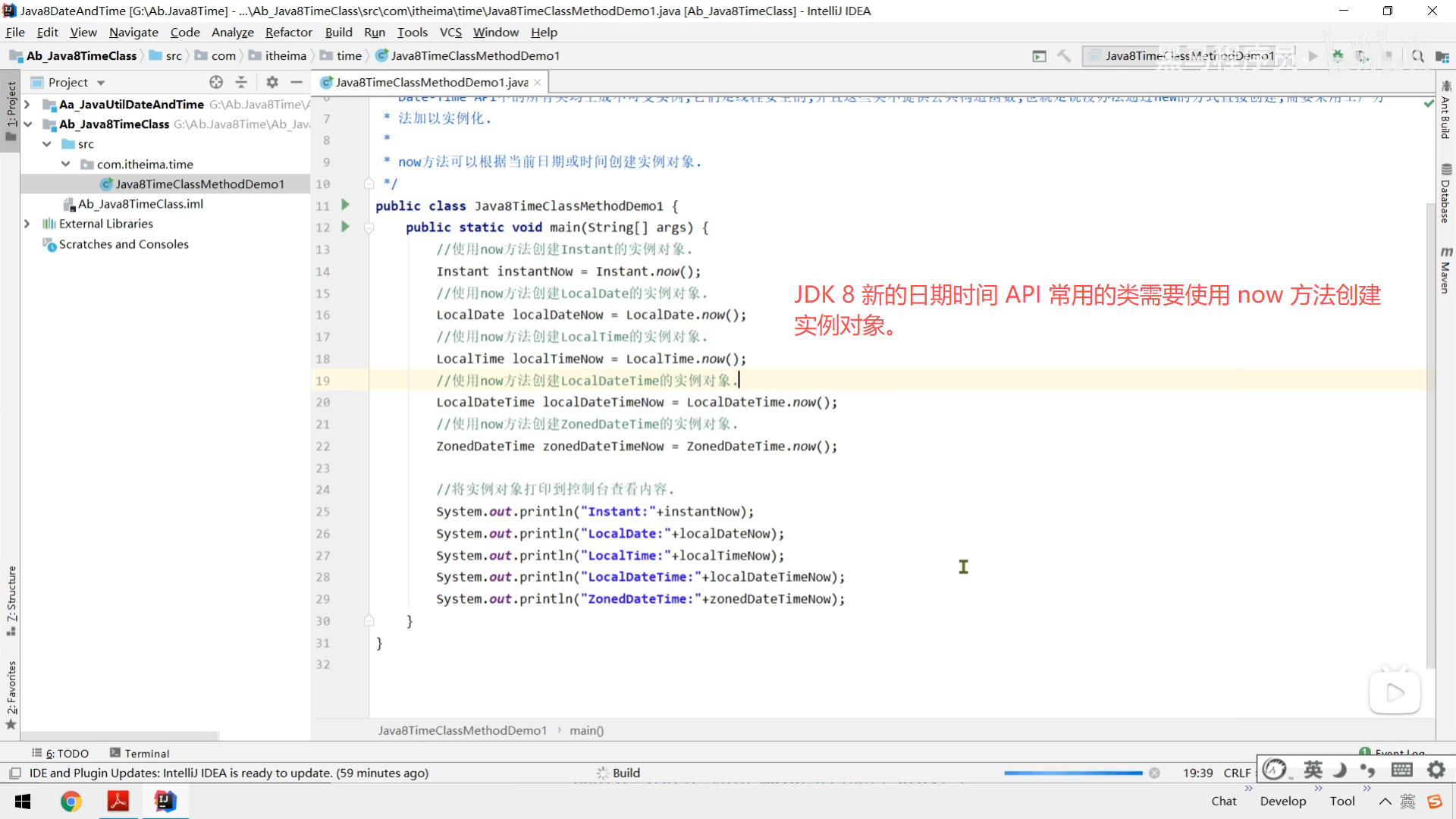Click the locate-file crosshair icon in Project panel
The height and width of the screenshot is (819, 1456).
coord(216,82)
